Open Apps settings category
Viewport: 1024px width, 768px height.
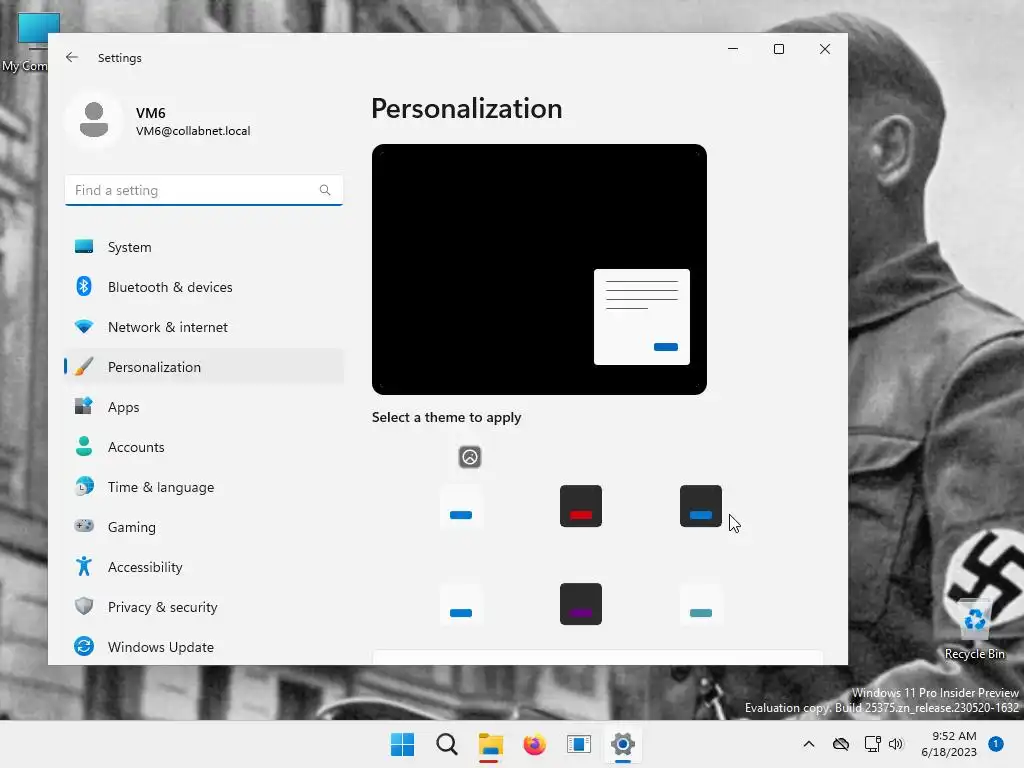[204, 407]
